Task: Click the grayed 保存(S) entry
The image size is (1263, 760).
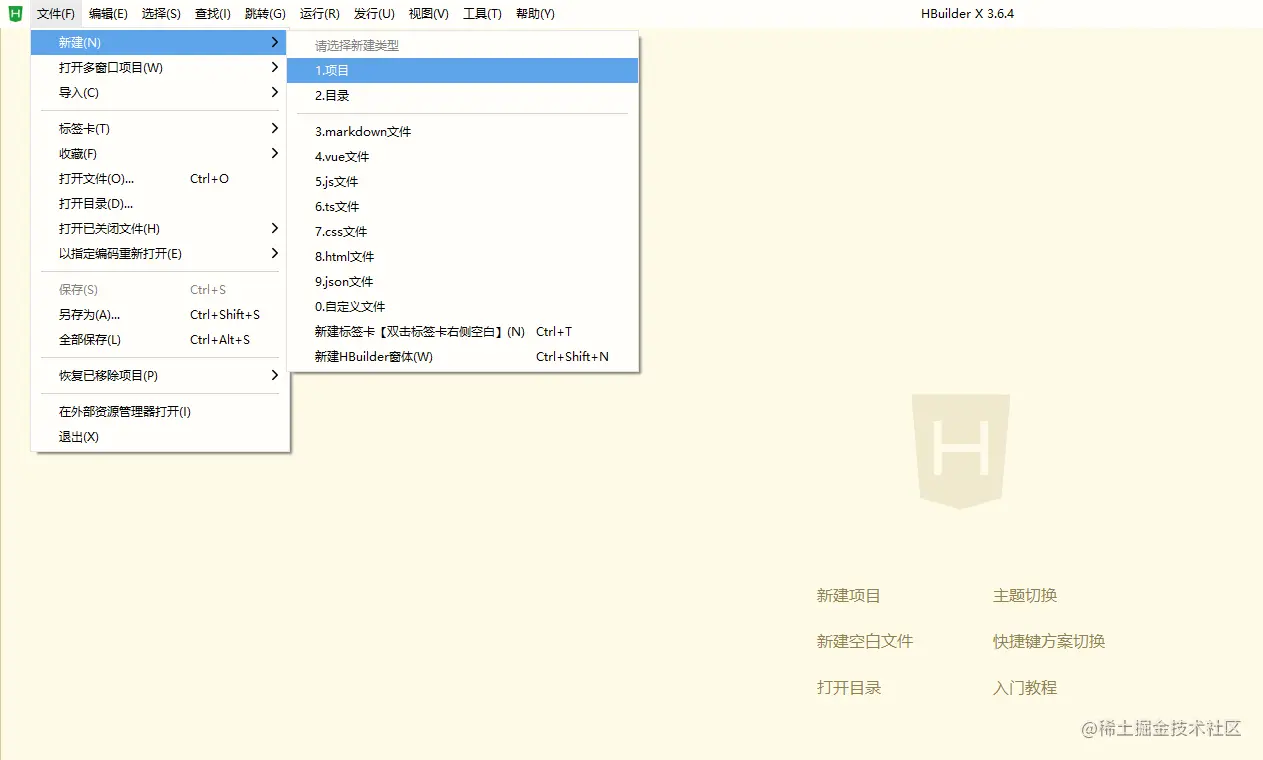Action: tap(160, 290)
